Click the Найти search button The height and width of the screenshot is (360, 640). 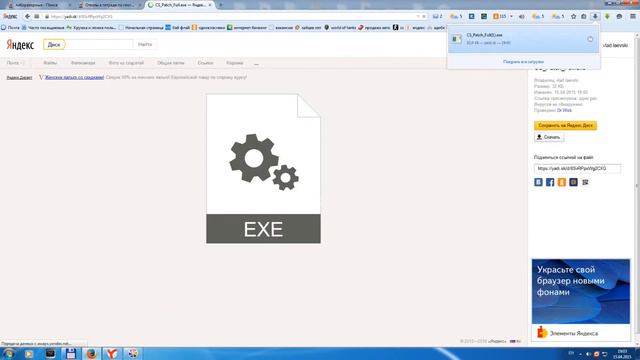[x=145, y=44]
